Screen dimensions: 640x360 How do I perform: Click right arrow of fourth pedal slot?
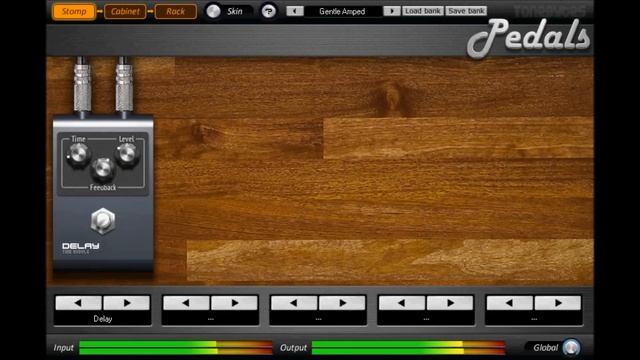point(450,303)
